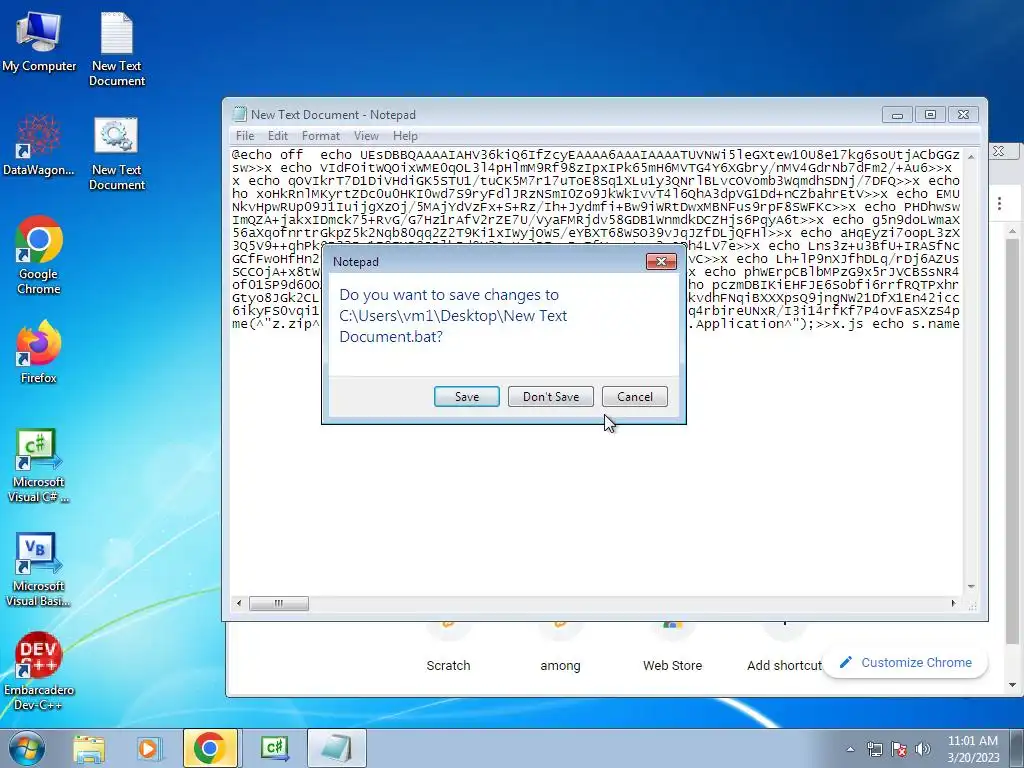Click Notepad horizontal scrollbar thumb
1024x768 pixels.
[x=279, y=603]
